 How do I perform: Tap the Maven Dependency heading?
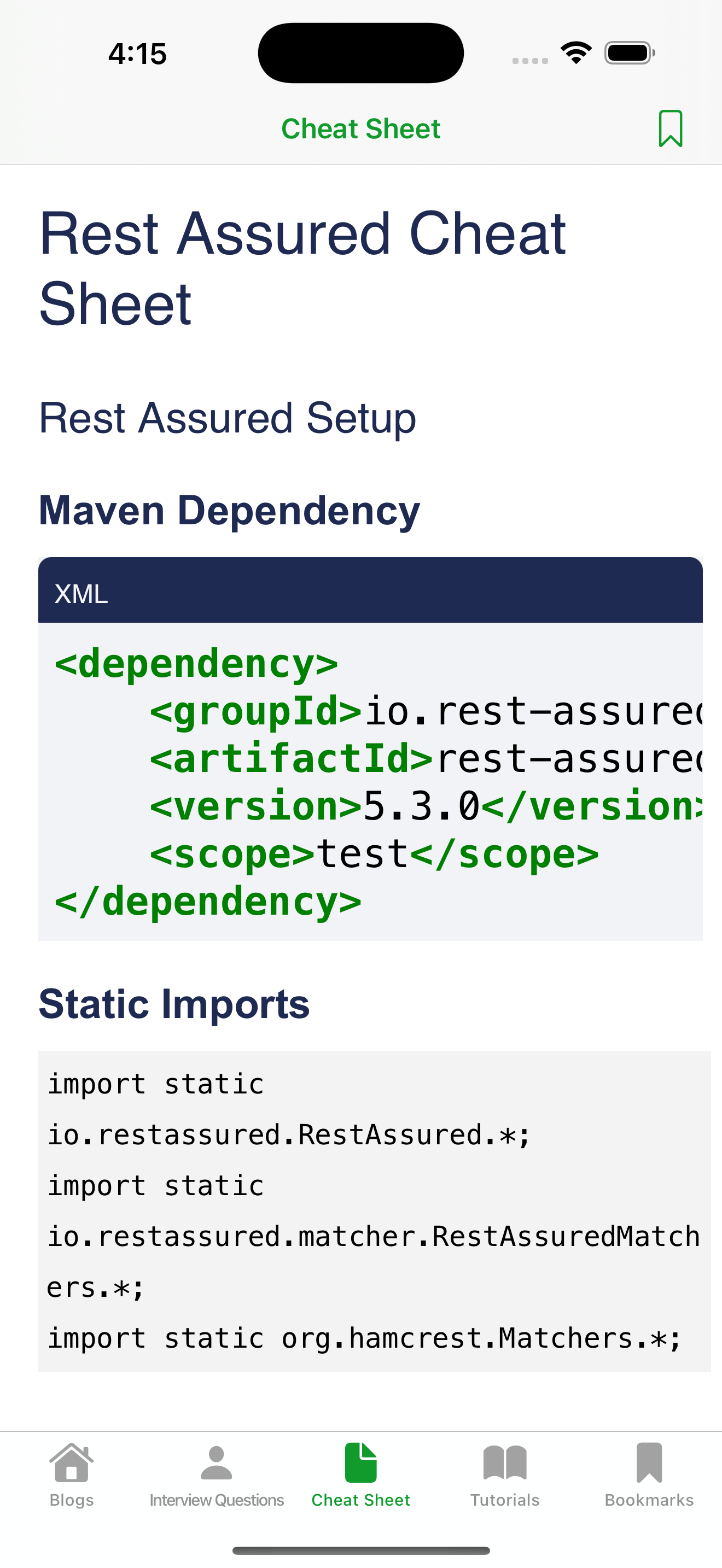click(229, 510)
